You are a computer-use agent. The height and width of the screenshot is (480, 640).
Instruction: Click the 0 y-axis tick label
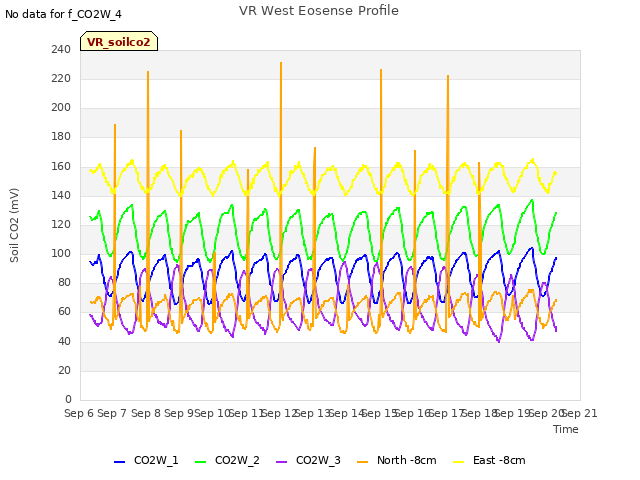tap(68, 399)
